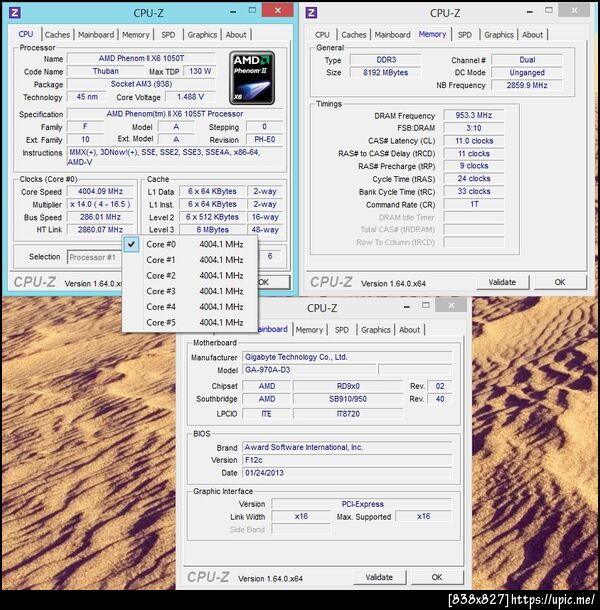The image size is (600, 610).
Task: Close the Mainboard CPU-Z window
Action: (451, 305)
